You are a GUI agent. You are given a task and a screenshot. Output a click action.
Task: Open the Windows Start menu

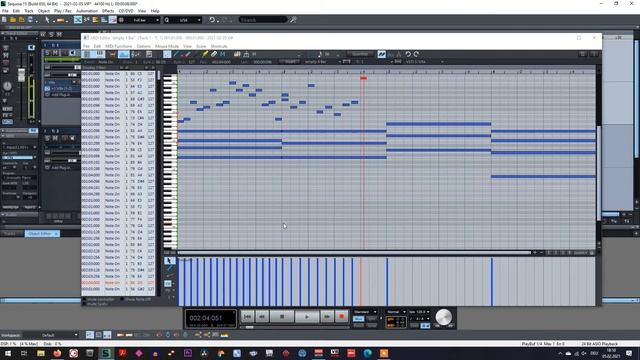pyautogui.click(x=8, y=353)
